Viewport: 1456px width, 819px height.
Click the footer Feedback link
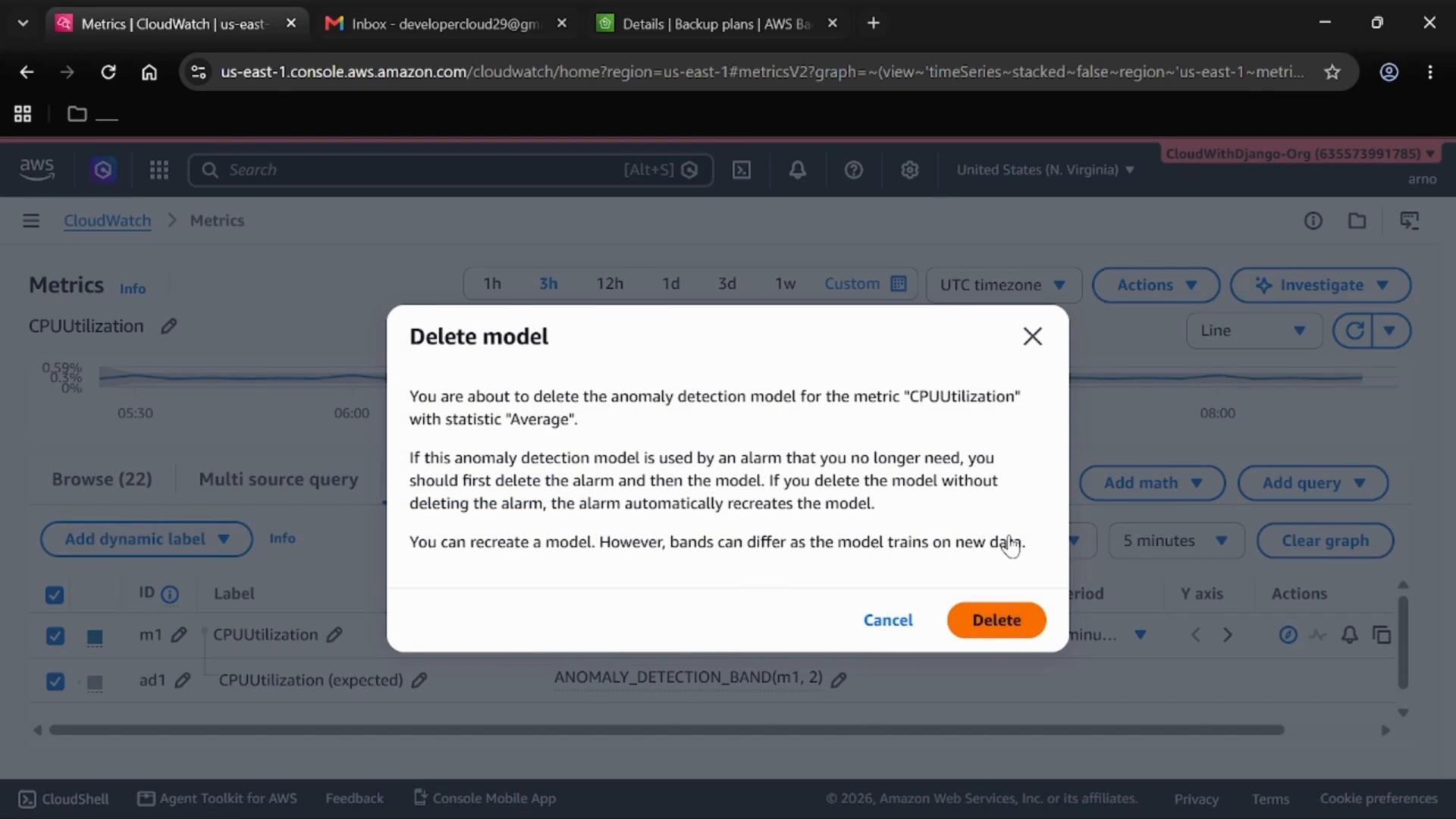[x=354, y=799]
